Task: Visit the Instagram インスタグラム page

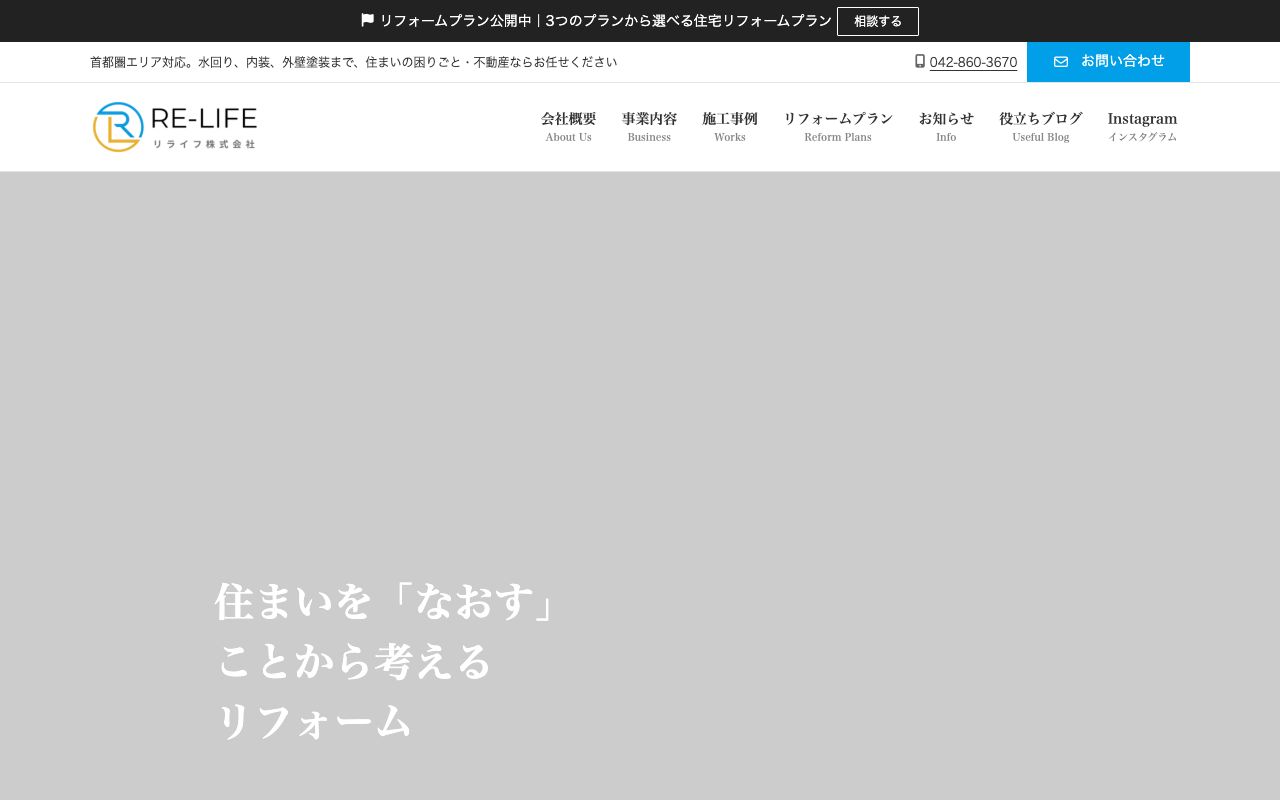Action: tap(1142, 126)
